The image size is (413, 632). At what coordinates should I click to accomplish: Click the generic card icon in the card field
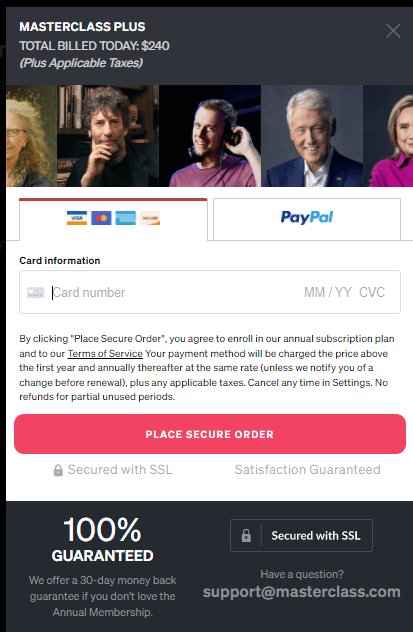(x=35, y=293)
